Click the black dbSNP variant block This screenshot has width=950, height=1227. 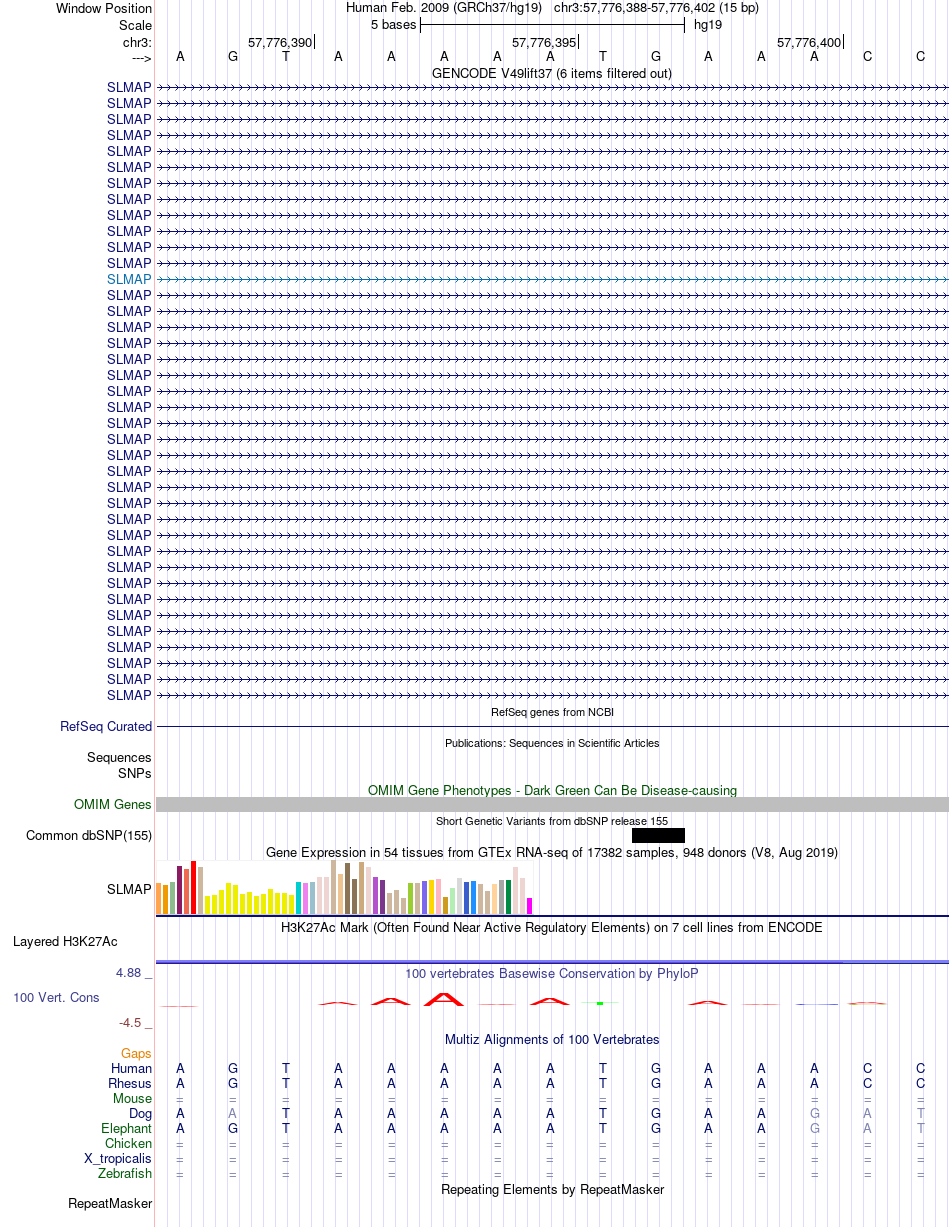658,835
